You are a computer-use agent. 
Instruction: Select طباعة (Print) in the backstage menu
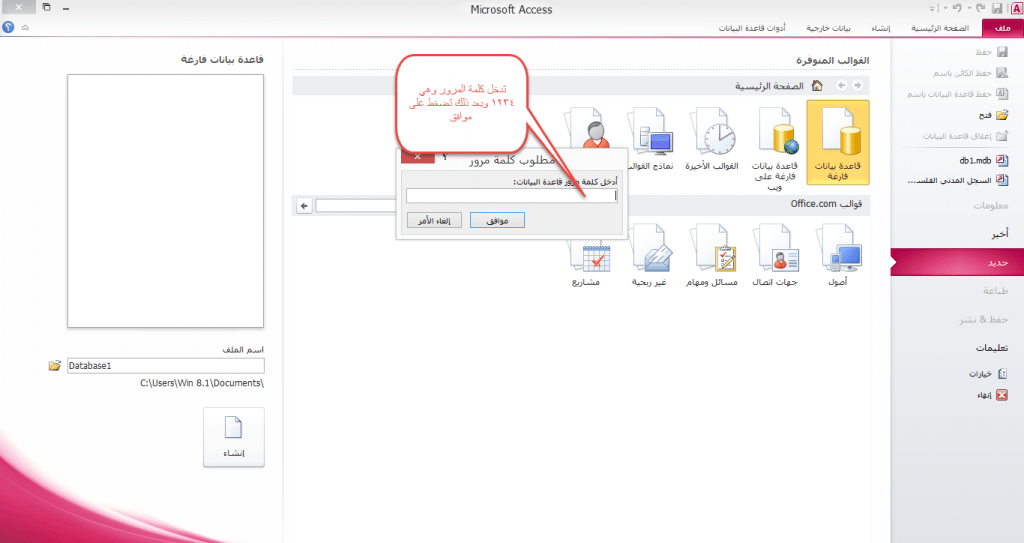[995, 291]
